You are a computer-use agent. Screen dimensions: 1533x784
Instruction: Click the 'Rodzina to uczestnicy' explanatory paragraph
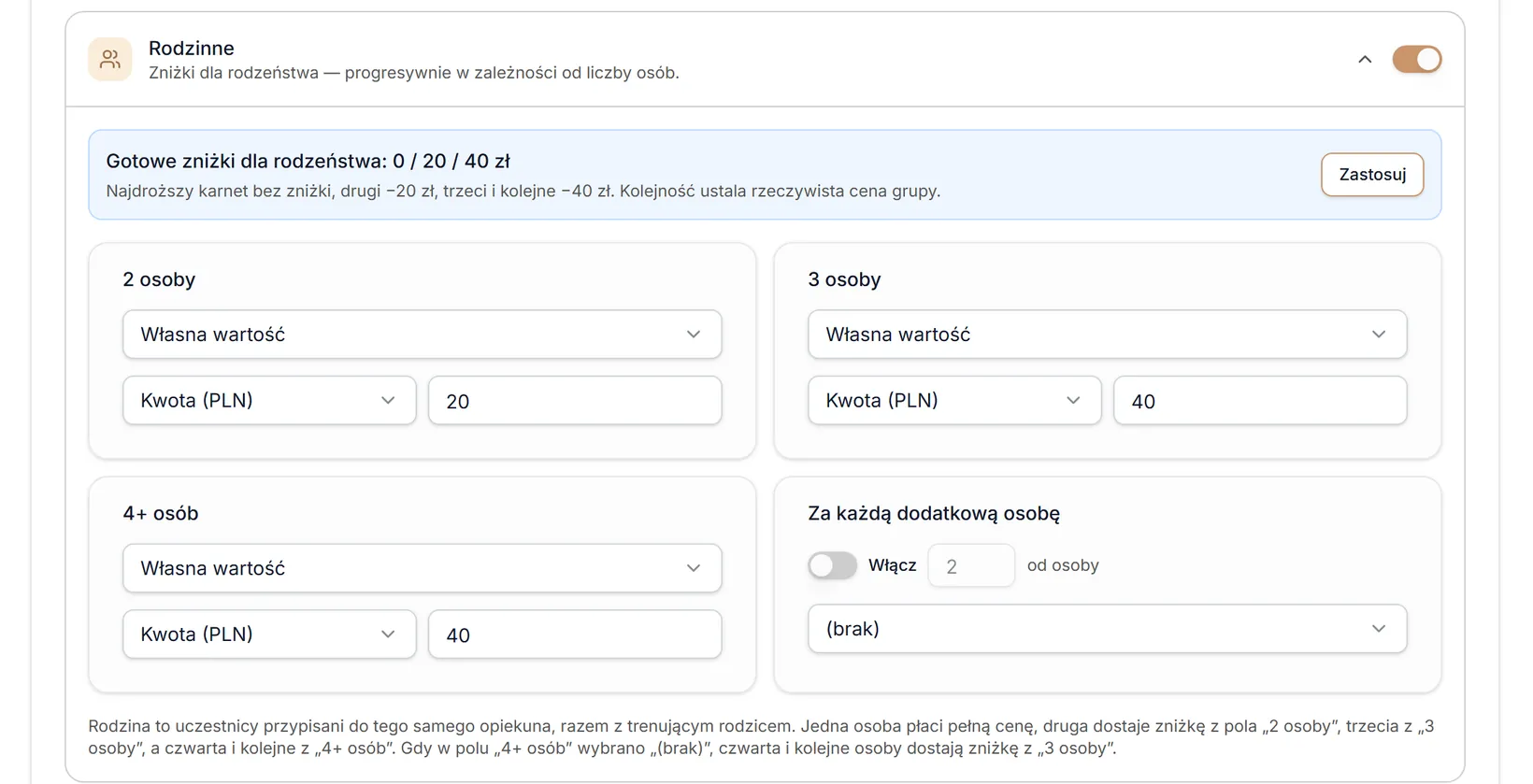tap(761, 737)
